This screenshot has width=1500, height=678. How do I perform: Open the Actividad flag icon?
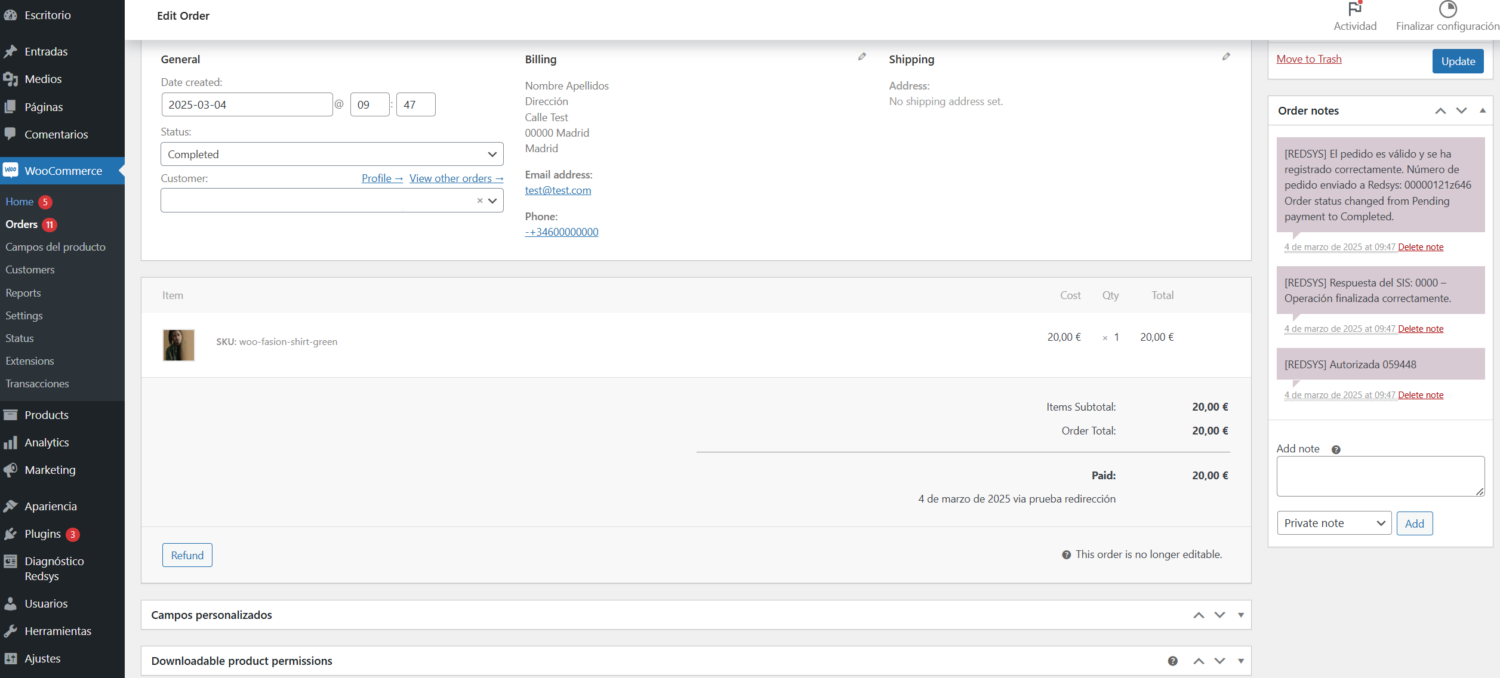1355,9
